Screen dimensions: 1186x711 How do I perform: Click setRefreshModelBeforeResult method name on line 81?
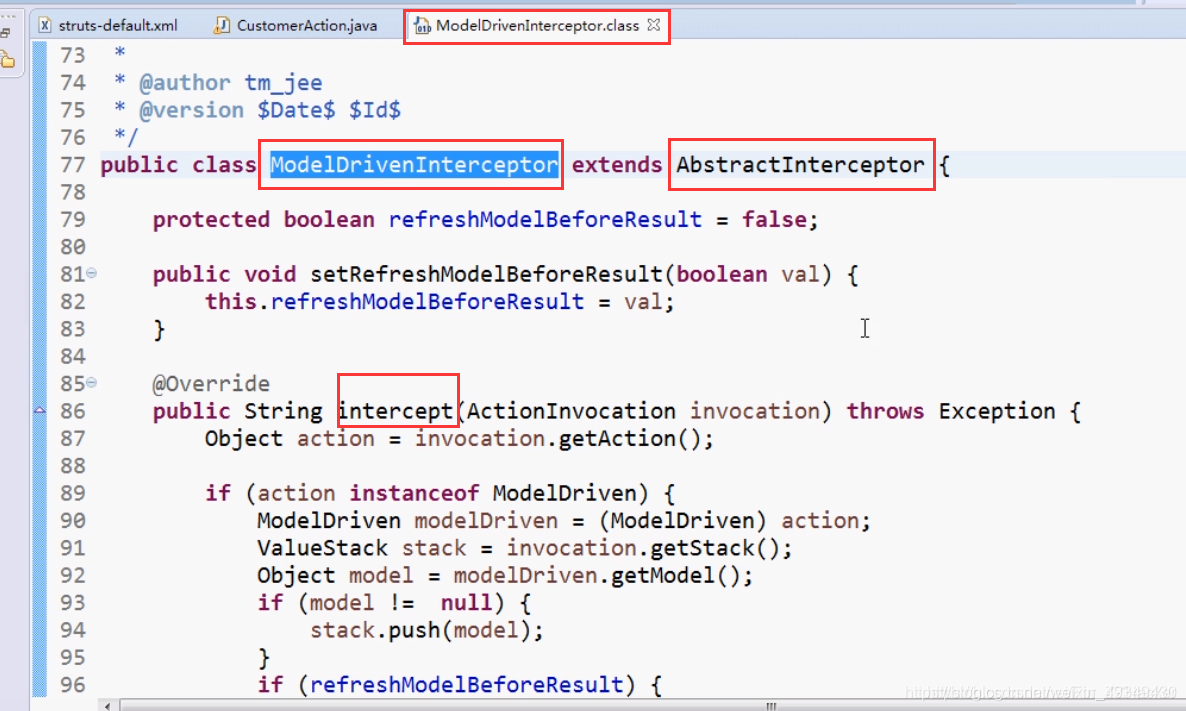[486, 274]
